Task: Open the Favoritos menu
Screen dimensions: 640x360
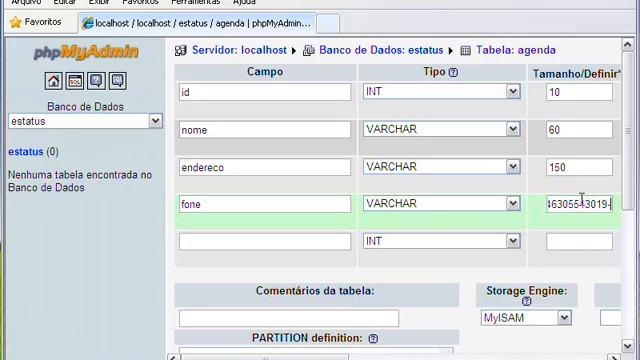Action: [140, 2]
